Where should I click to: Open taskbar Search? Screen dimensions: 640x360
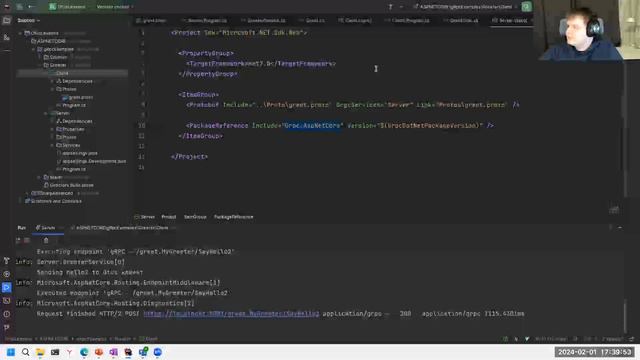tap(25, 352)
